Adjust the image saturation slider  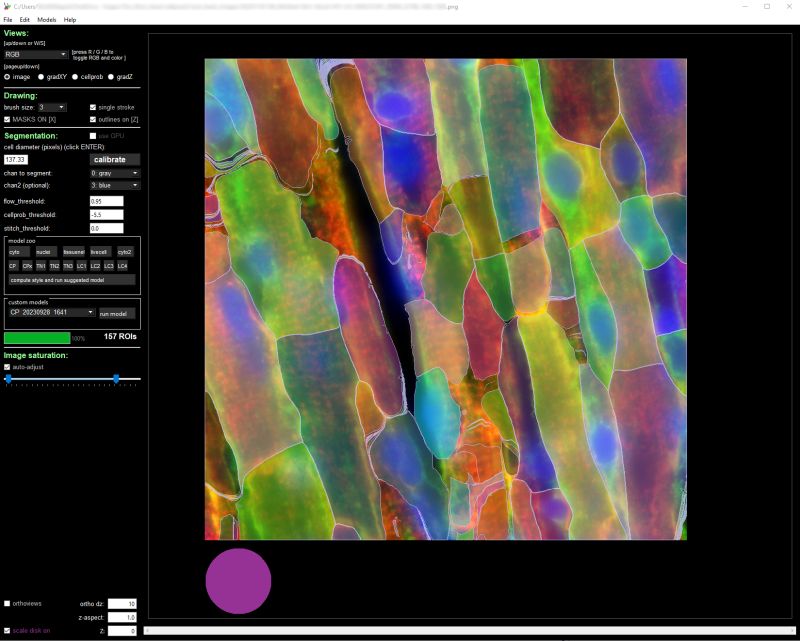coord(118,379)
